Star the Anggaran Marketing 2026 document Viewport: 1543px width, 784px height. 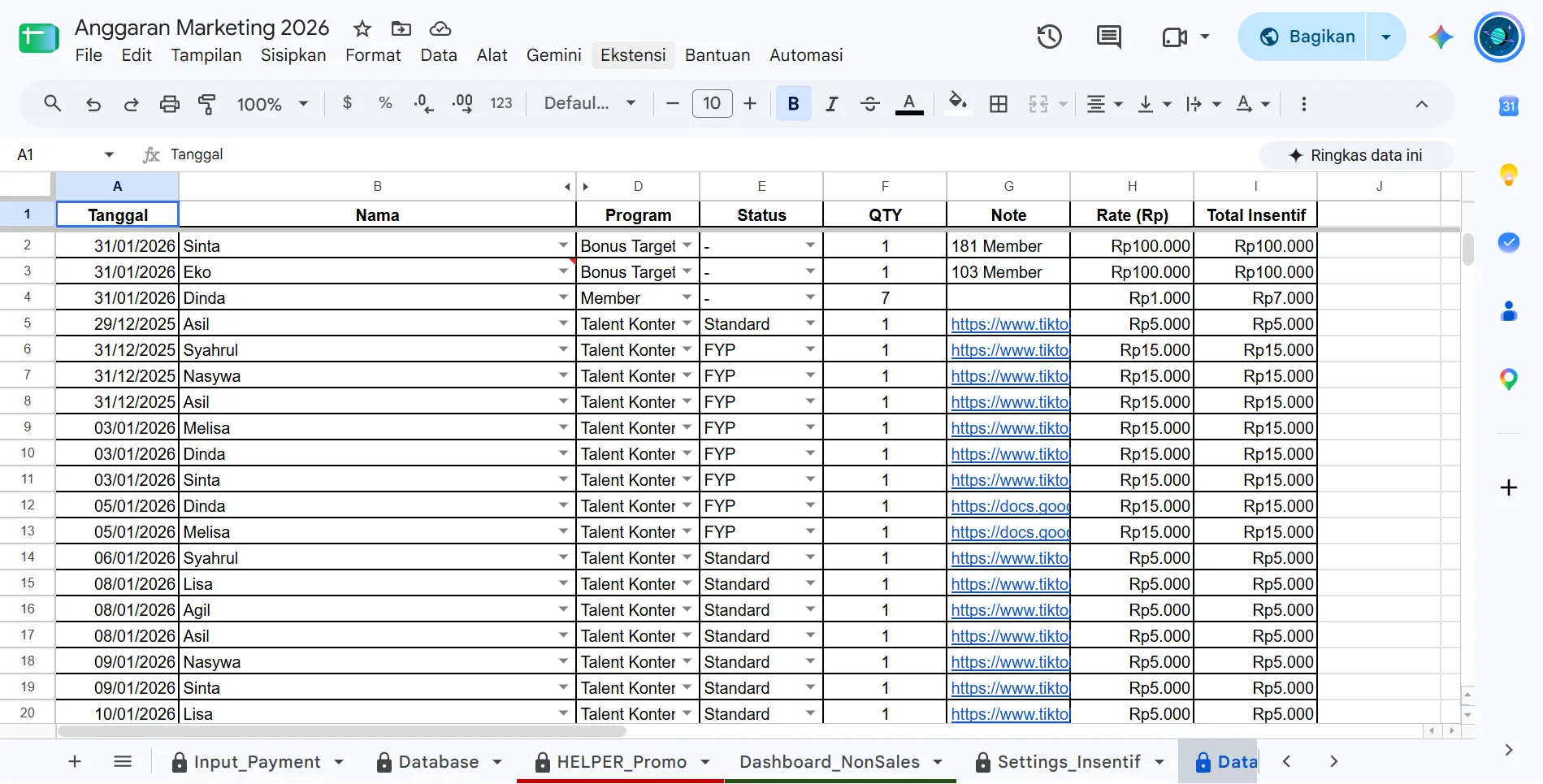coord(362,29)
